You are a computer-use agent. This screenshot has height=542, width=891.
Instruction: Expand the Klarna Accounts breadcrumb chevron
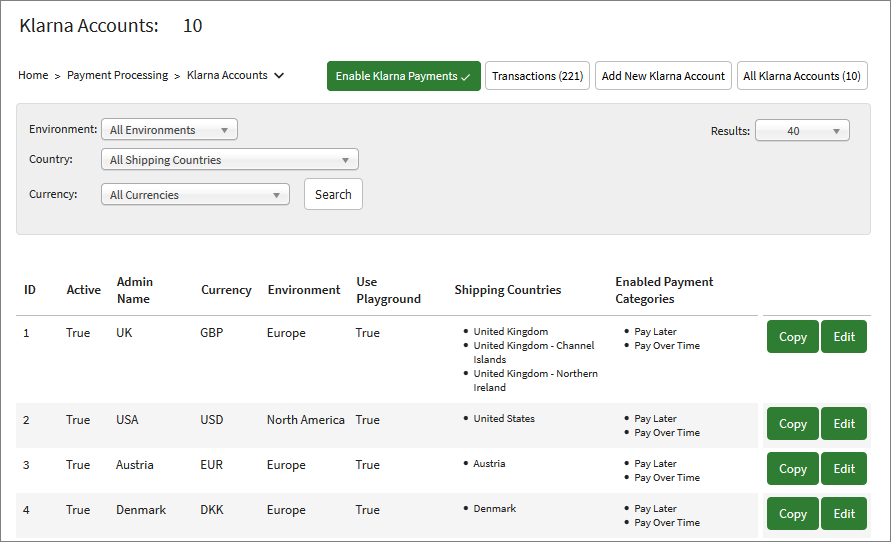[279, 76]
